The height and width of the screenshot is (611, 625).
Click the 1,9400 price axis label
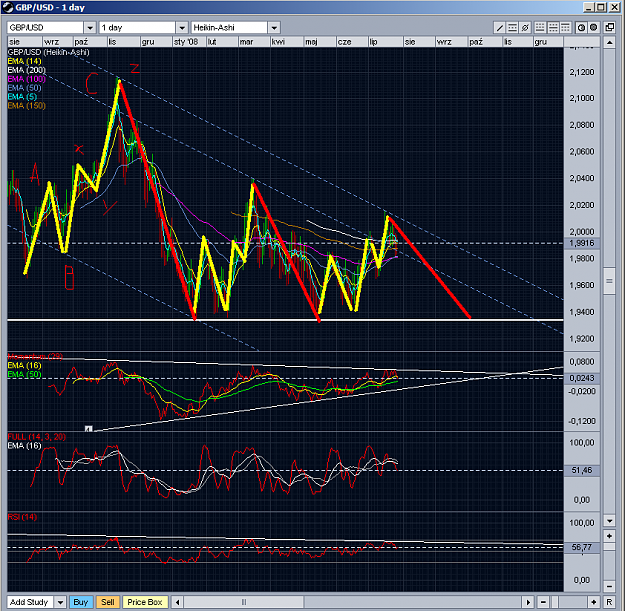[x=582, y=312]
